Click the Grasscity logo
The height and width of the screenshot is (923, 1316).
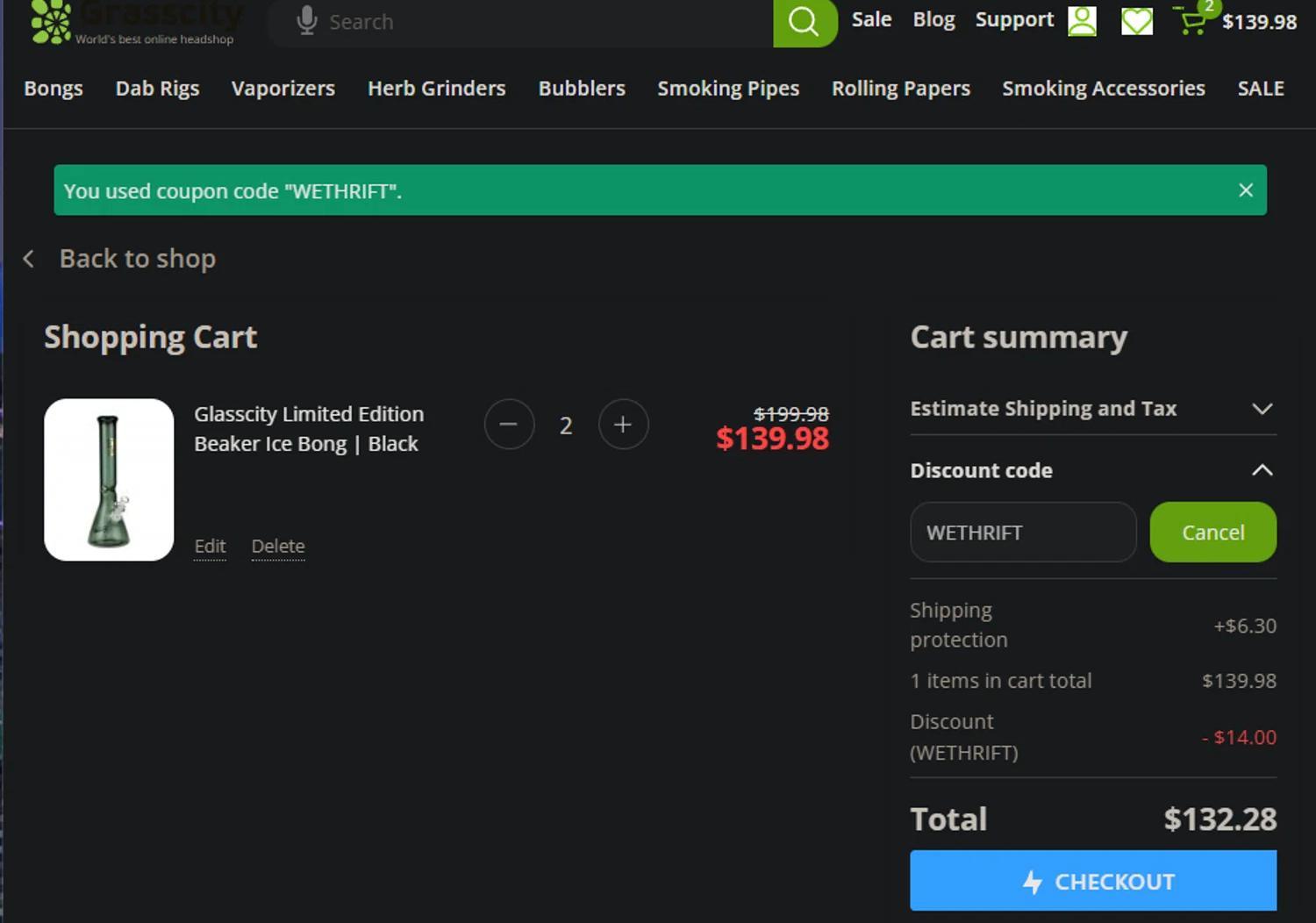pyautogui.click(x=137, y=22)
